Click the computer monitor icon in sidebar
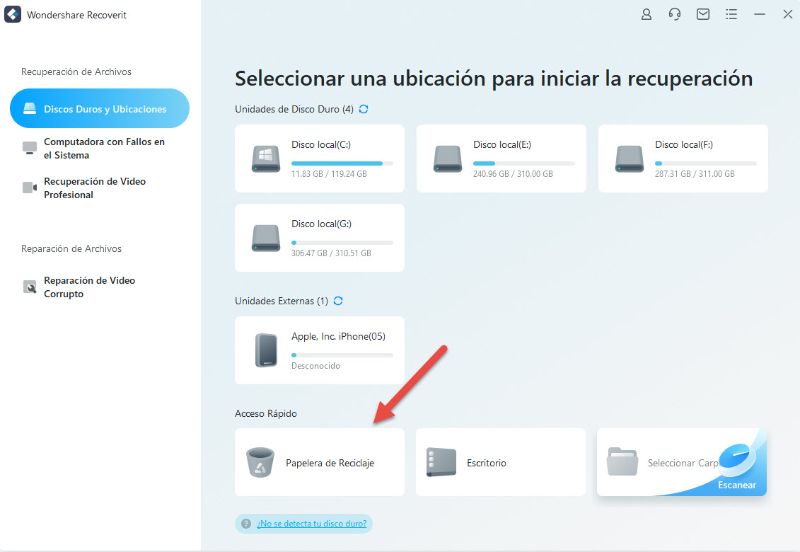The width and height of the screenshot is (800, 552). coord(30,148)
